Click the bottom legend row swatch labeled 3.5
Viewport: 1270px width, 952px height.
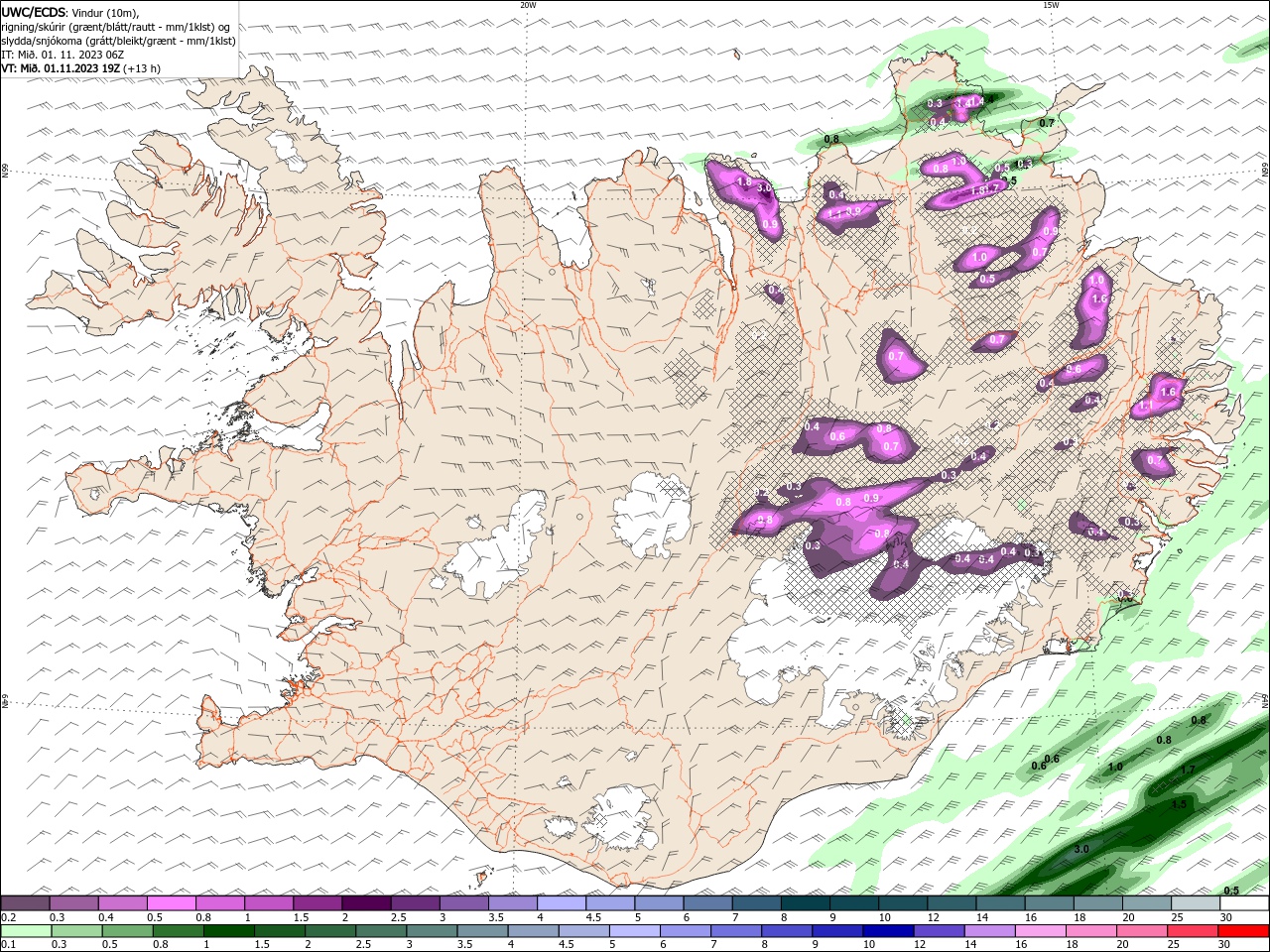pyautogui.click(x=482, y=931)
